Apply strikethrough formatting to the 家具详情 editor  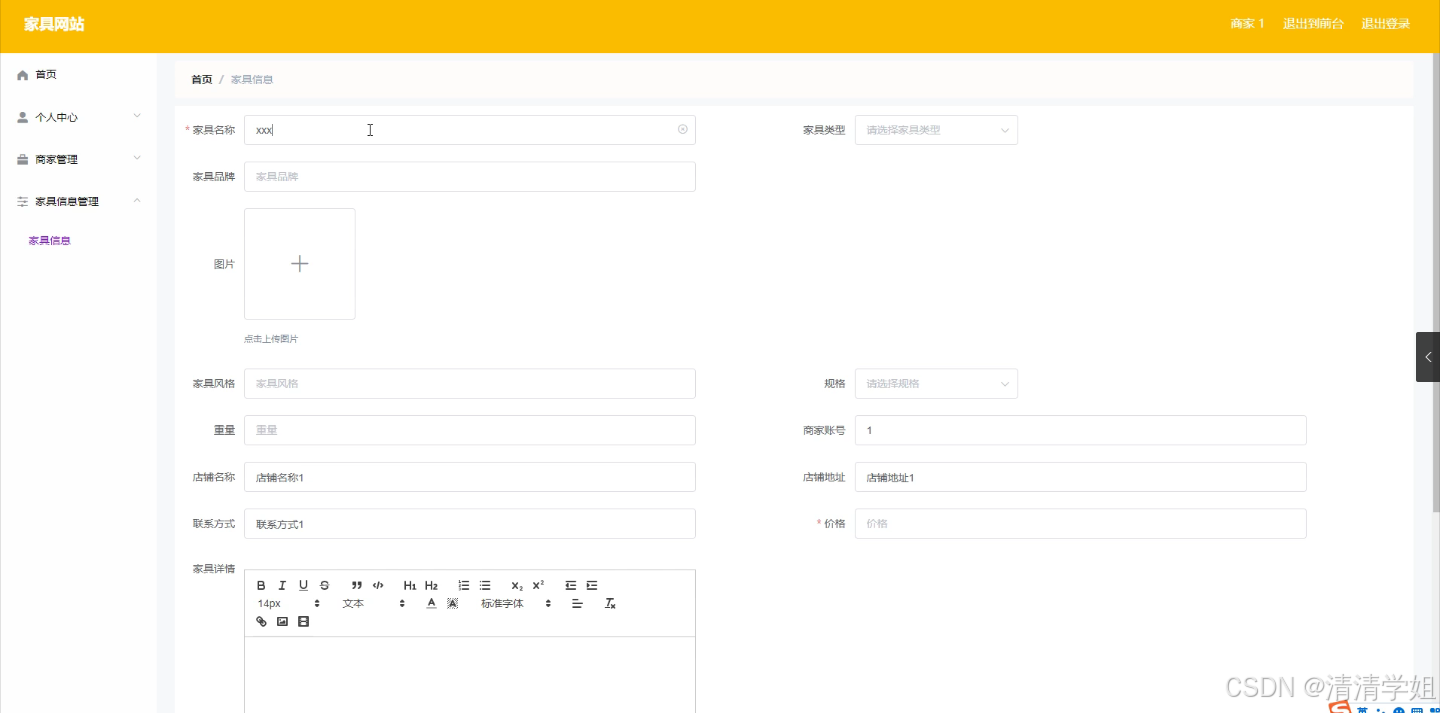coord(324,586)
